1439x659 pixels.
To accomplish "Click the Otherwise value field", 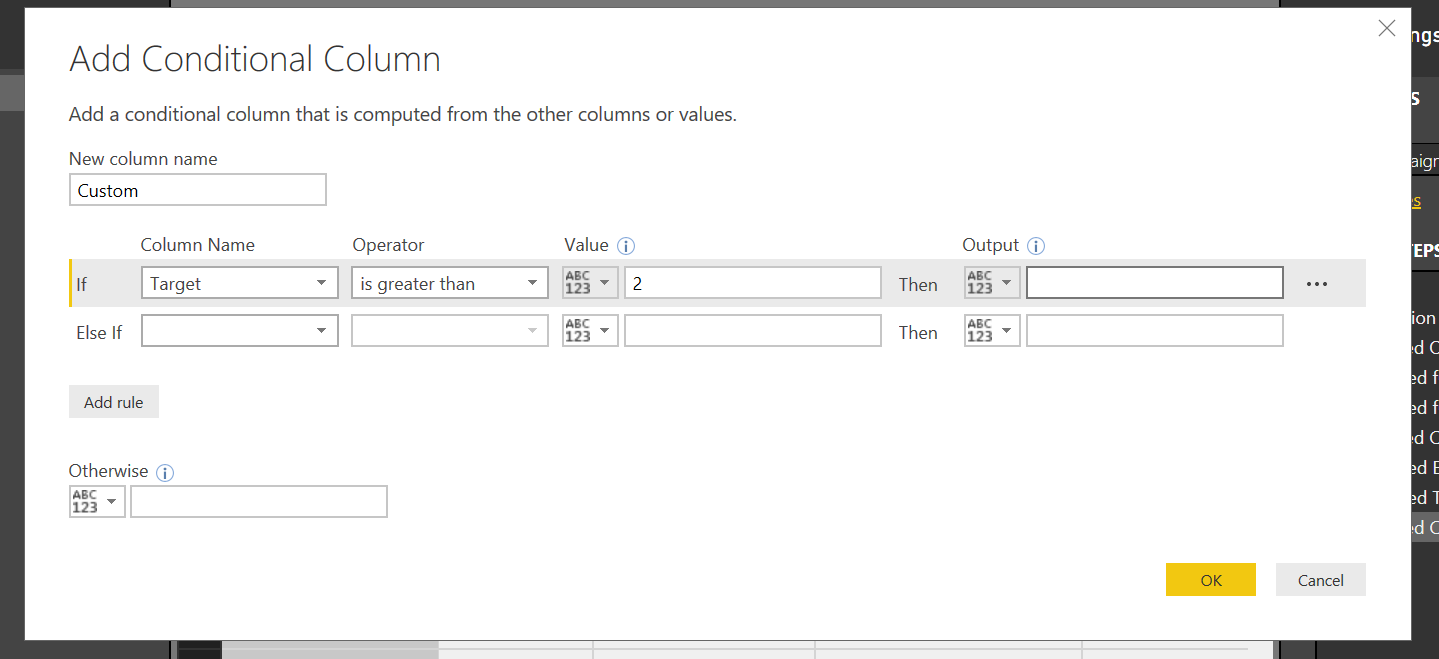I will (x=259, y=502).
